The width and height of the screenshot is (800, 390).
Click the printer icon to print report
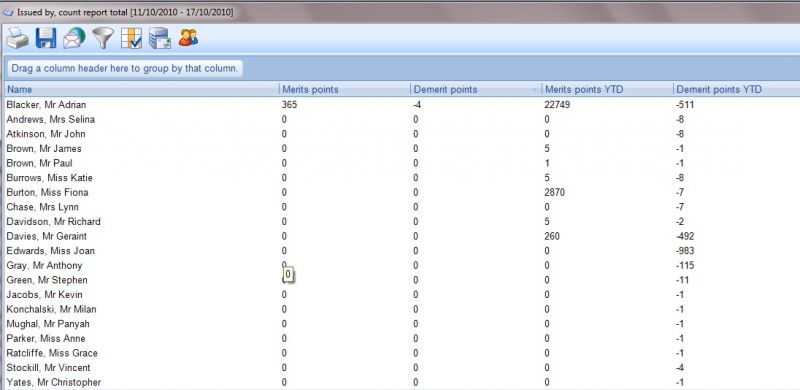point(17,38)
